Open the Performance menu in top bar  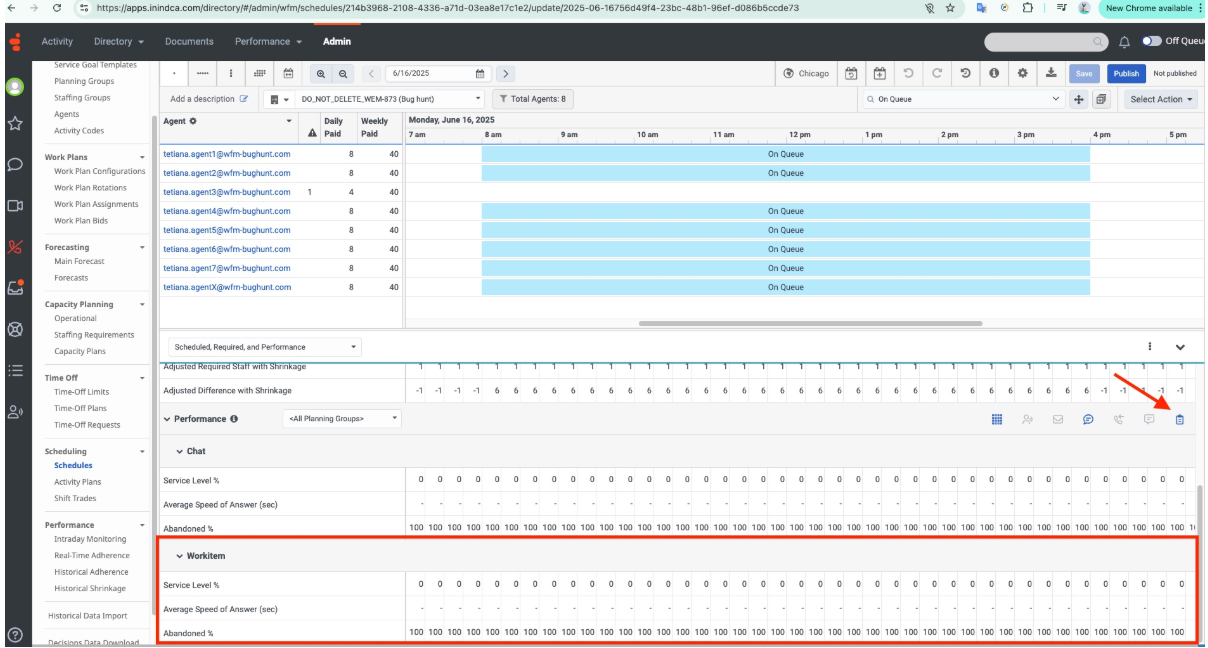tap(268, 42)
